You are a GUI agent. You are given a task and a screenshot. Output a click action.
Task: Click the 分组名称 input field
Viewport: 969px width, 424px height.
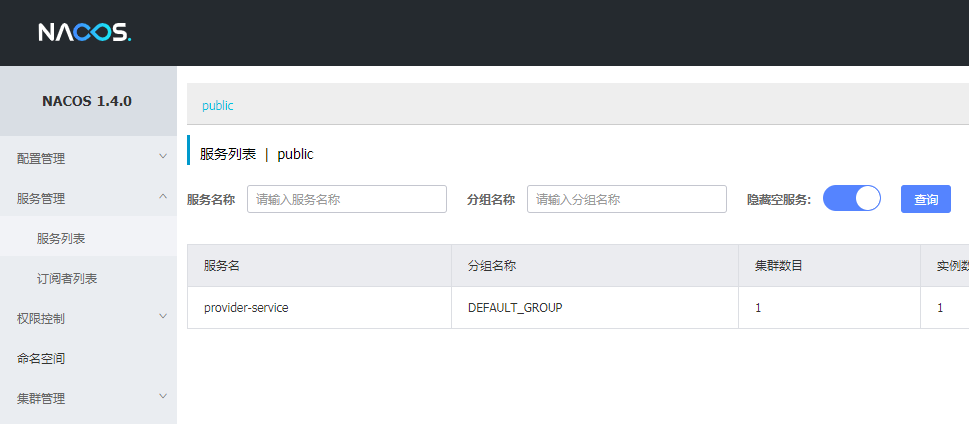click(627, 199)
